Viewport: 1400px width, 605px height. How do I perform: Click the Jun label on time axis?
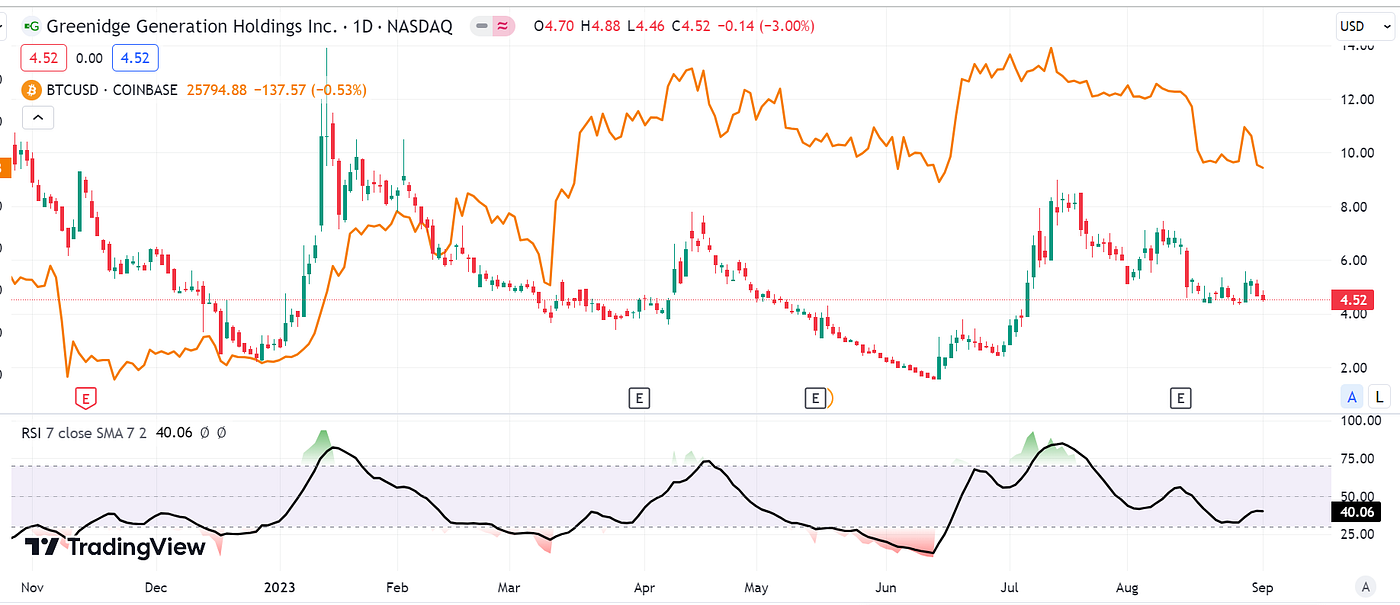[x=886, y=588]
